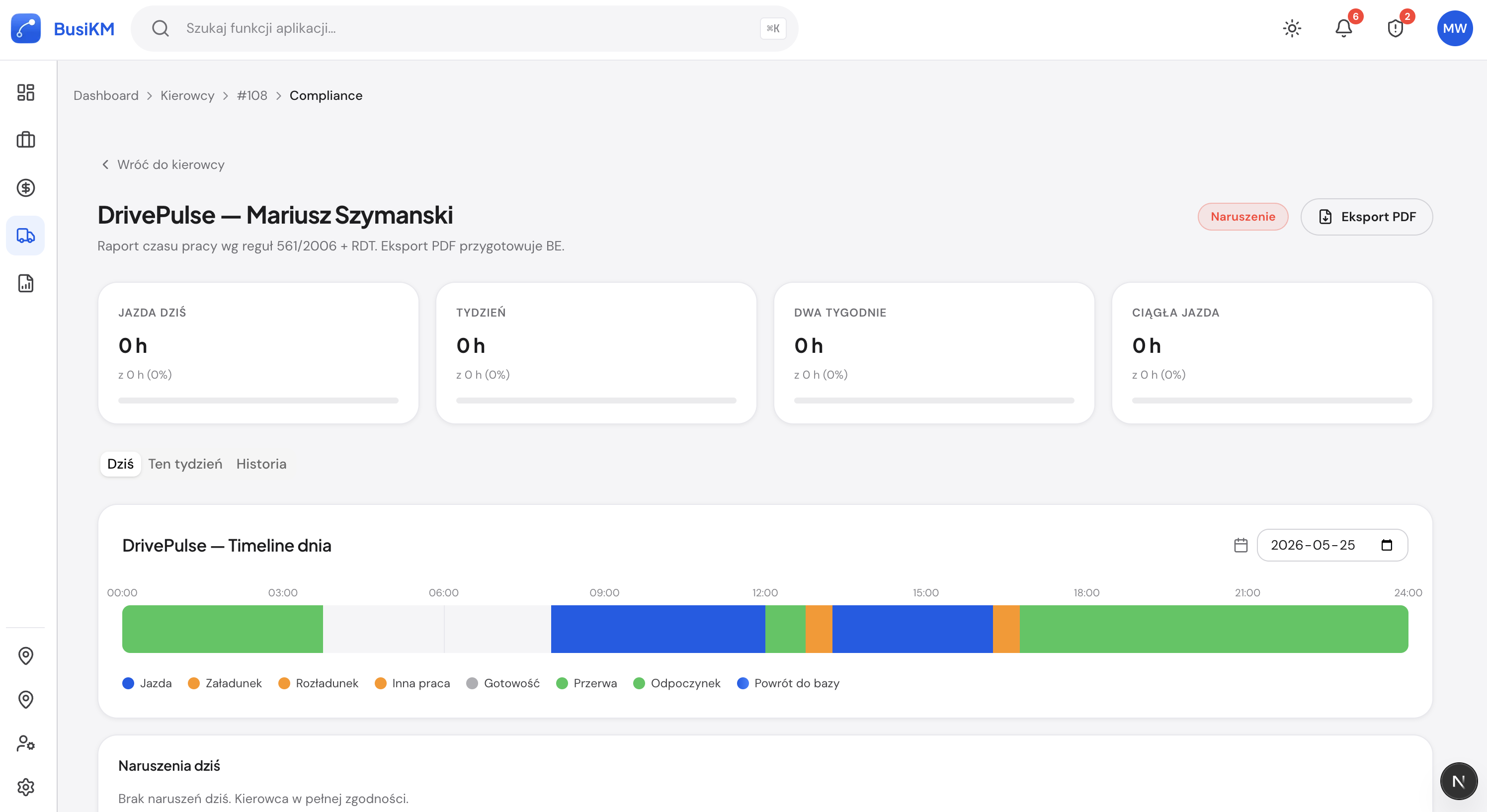Open the briefcase icon in sidebar
The height and width of the screenshot is (812, 1487).
(25, 140)
